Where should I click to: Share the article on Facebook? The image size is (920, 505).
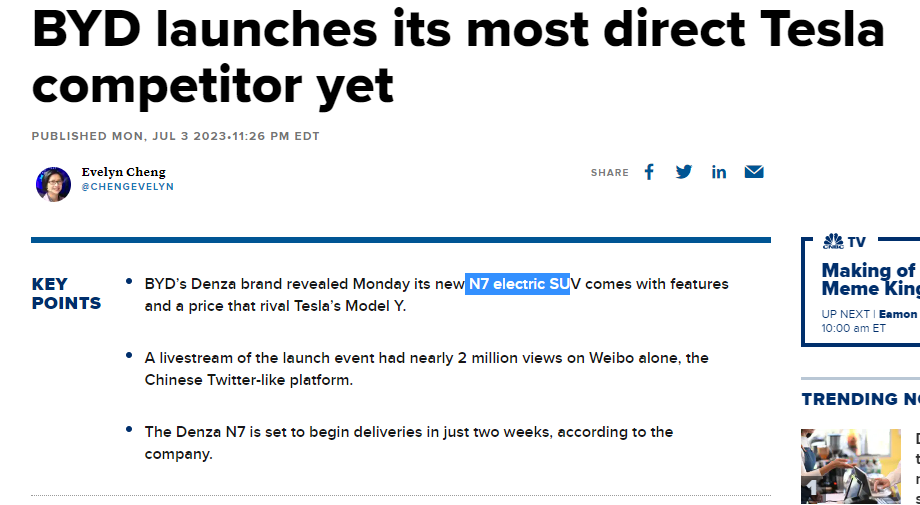[649, 172]
